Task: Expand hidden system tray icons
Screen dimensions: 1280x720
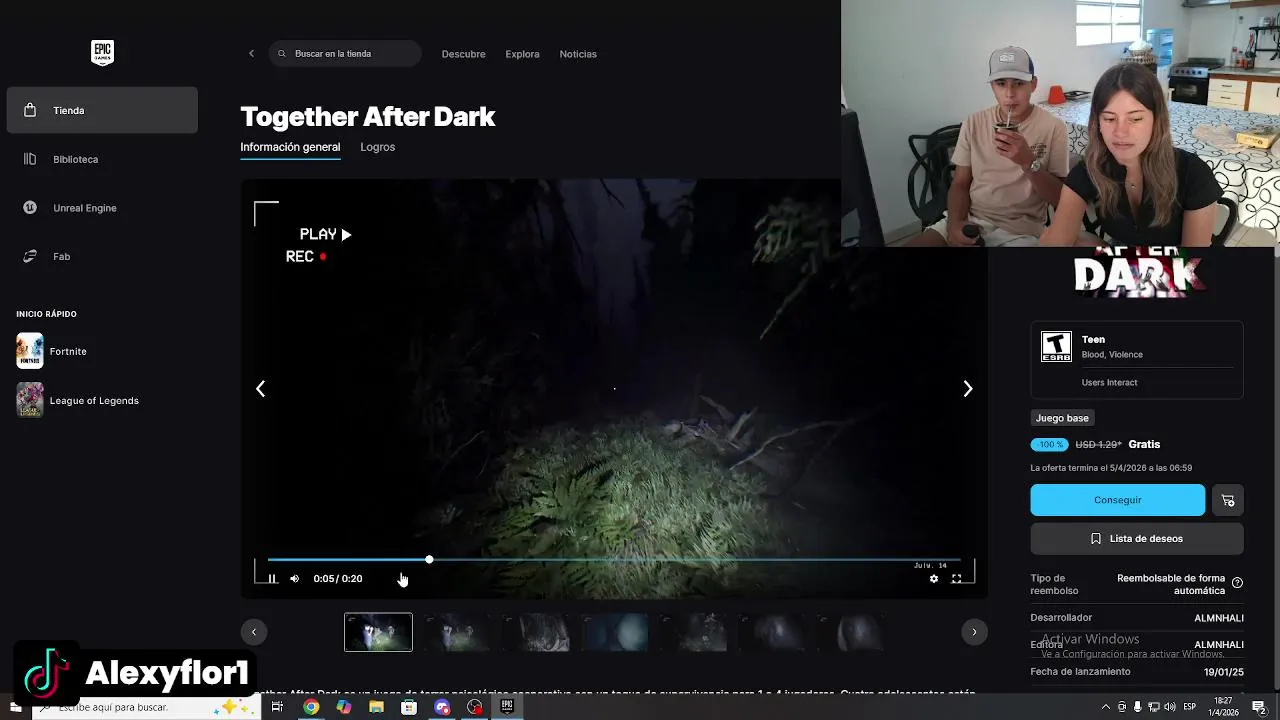Action: (1104, 707)
